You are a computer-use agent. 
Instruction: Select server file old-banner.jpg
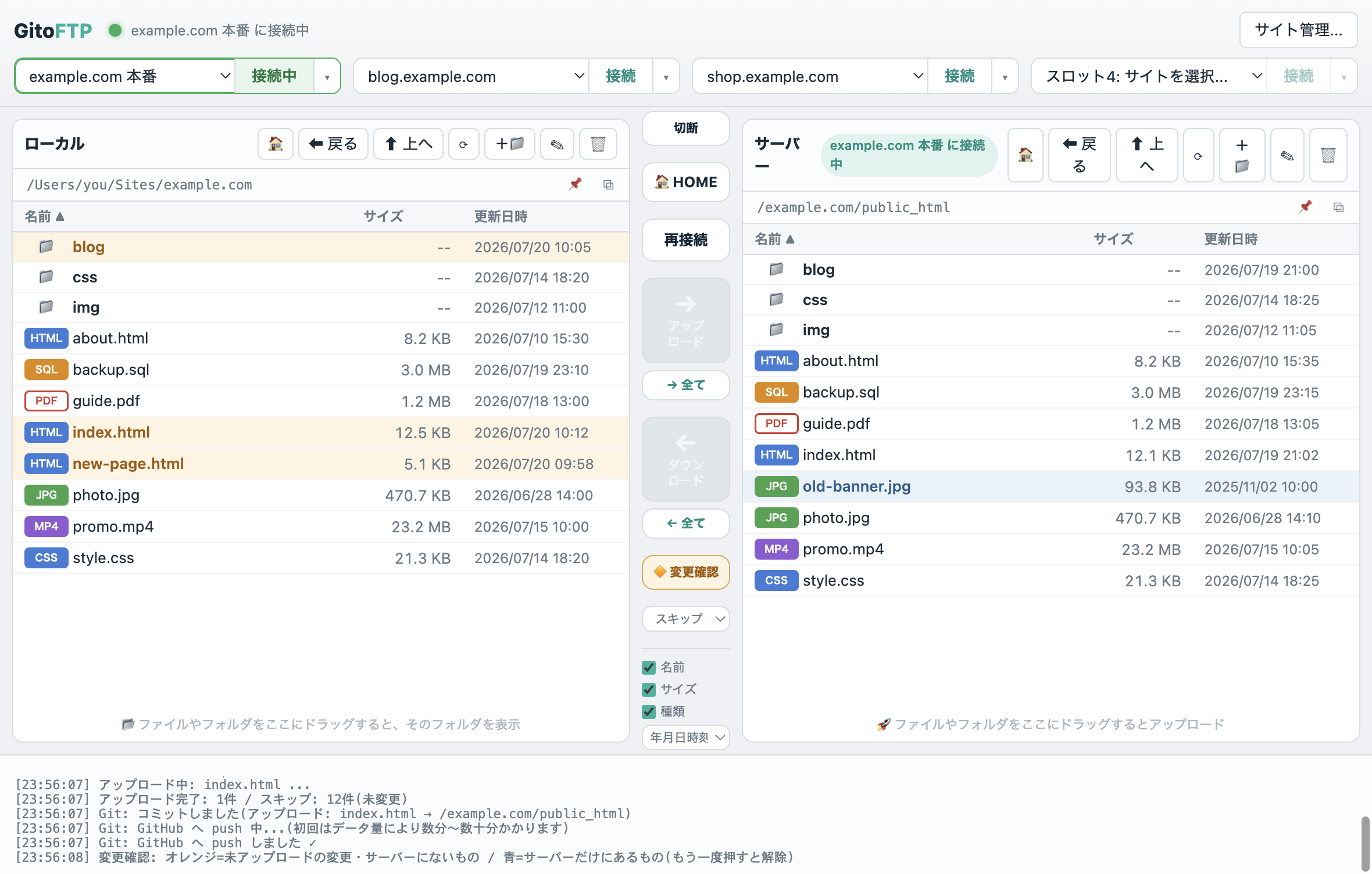(1051, 486)
